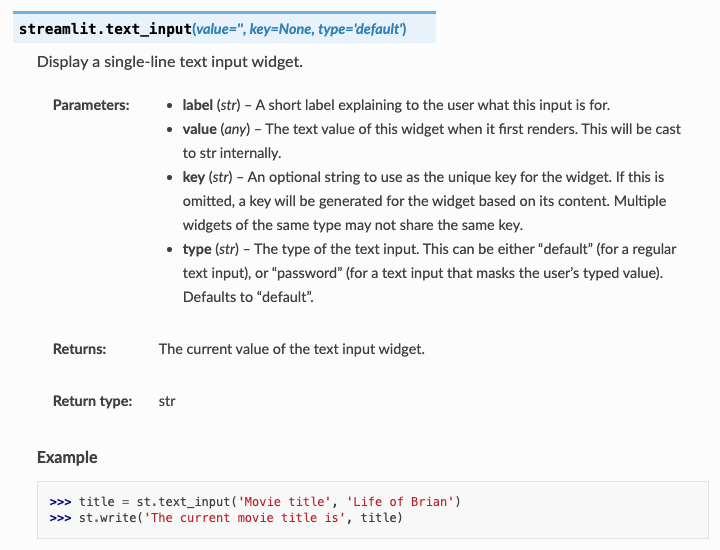
Task: Click the streamlit.text_input function name
Action: click(105, 29)
